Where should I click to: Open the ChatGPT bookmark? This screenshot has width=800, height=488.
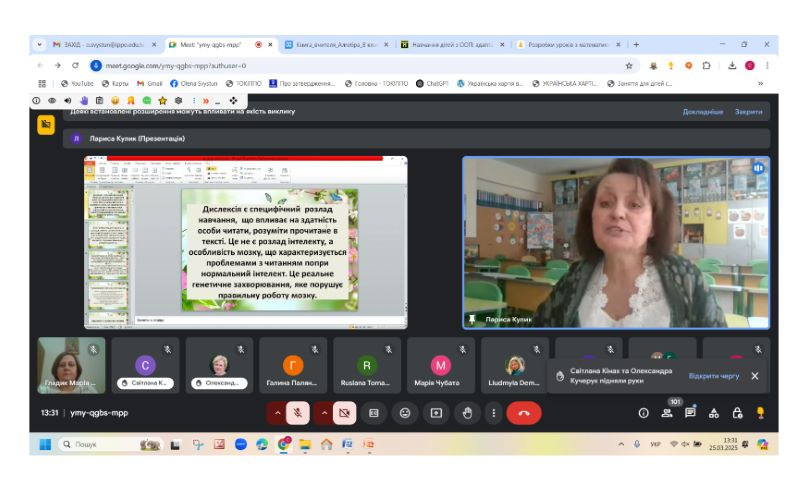click(x=432, y=83)
